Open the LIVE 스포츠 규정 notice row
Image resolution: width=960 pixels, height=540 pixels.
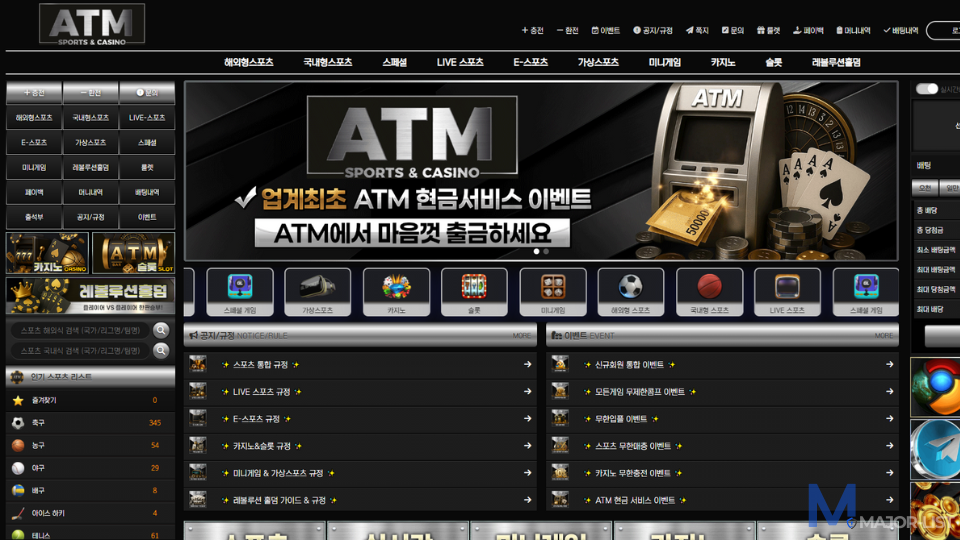[x=360, y=391]
